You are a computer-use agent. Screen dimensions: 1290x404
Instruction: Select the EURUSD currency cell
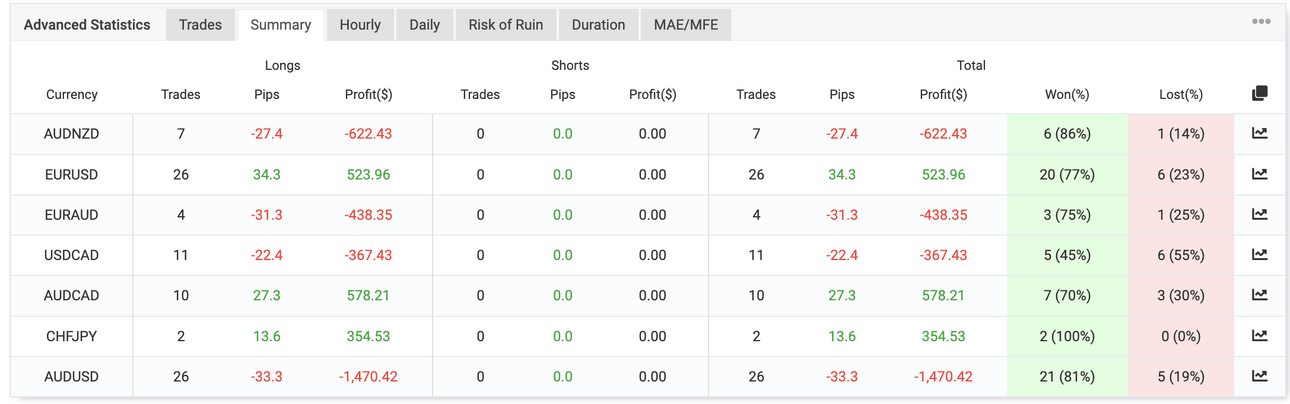click(72, 174)
